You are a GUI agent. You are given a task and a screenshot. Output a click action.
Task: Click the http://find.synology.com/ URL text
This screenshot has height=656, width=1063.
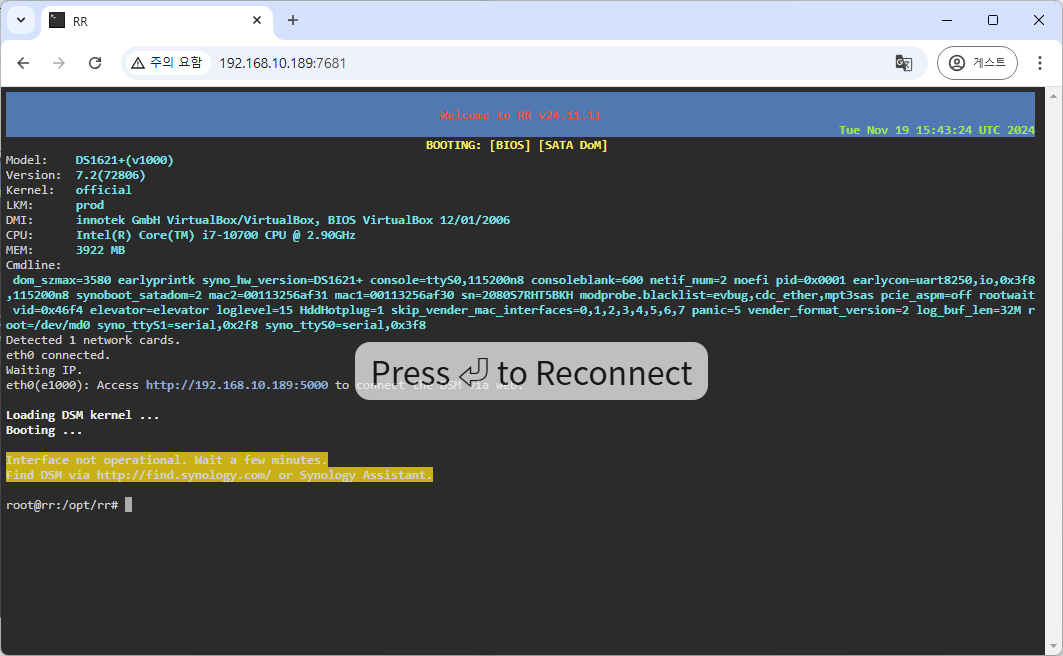click(184, 475)
